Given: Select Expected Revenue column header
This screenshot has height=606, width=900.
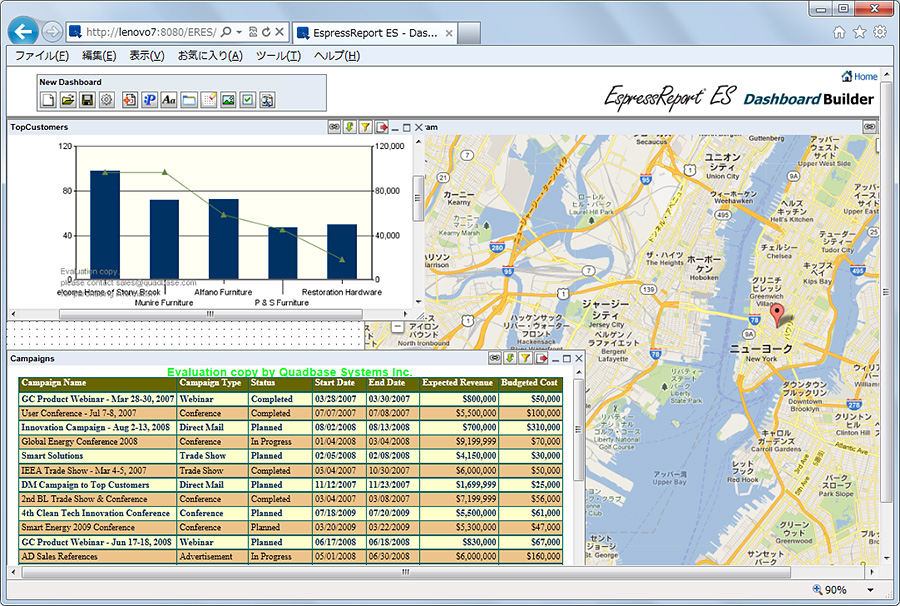Looking at the screenshot, I should coord(458,383).
